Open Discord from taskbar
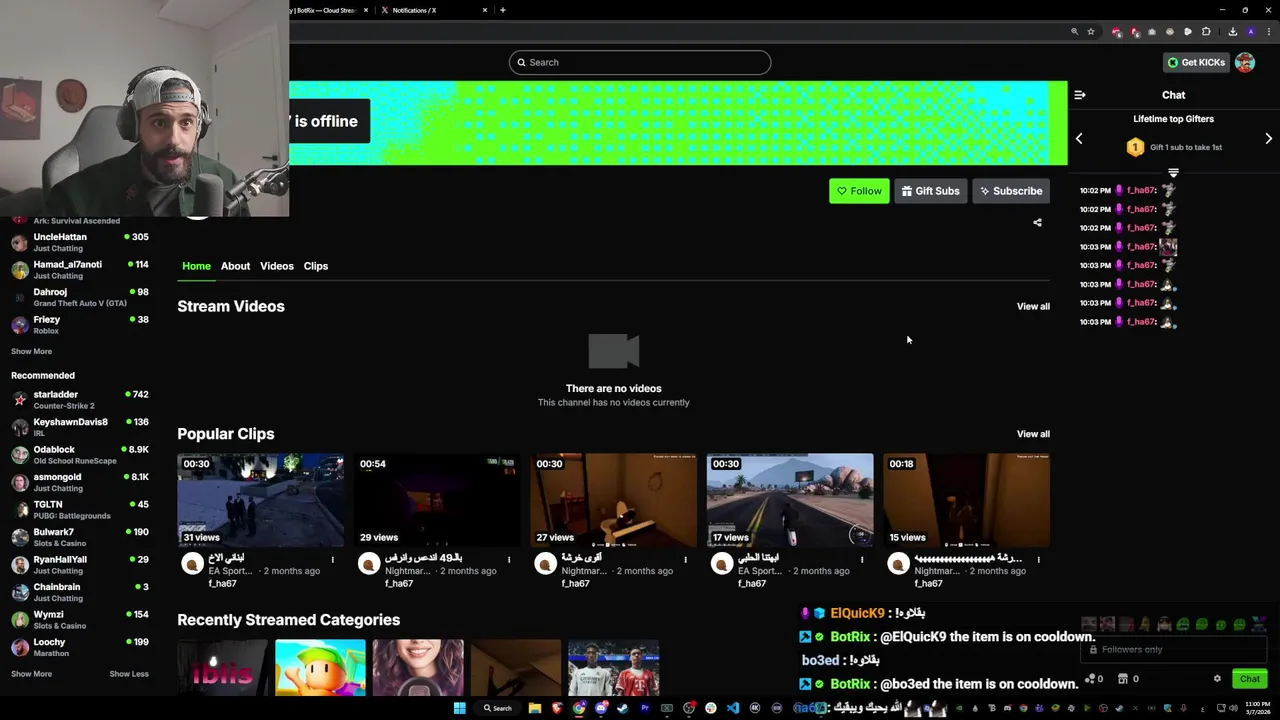This screenshot has height=720, width=1280. click(x=601, y=708)
